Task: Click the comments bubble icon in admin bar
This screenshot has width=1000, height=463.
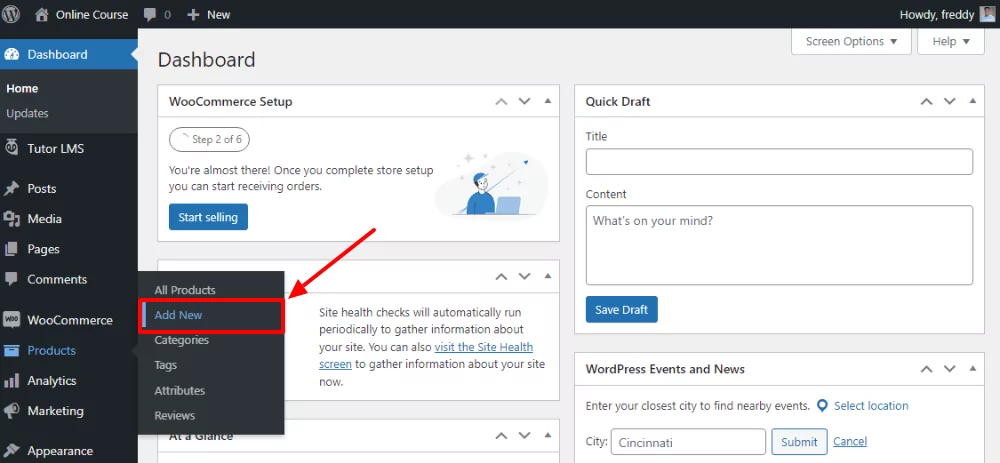Action: point(151,15)
